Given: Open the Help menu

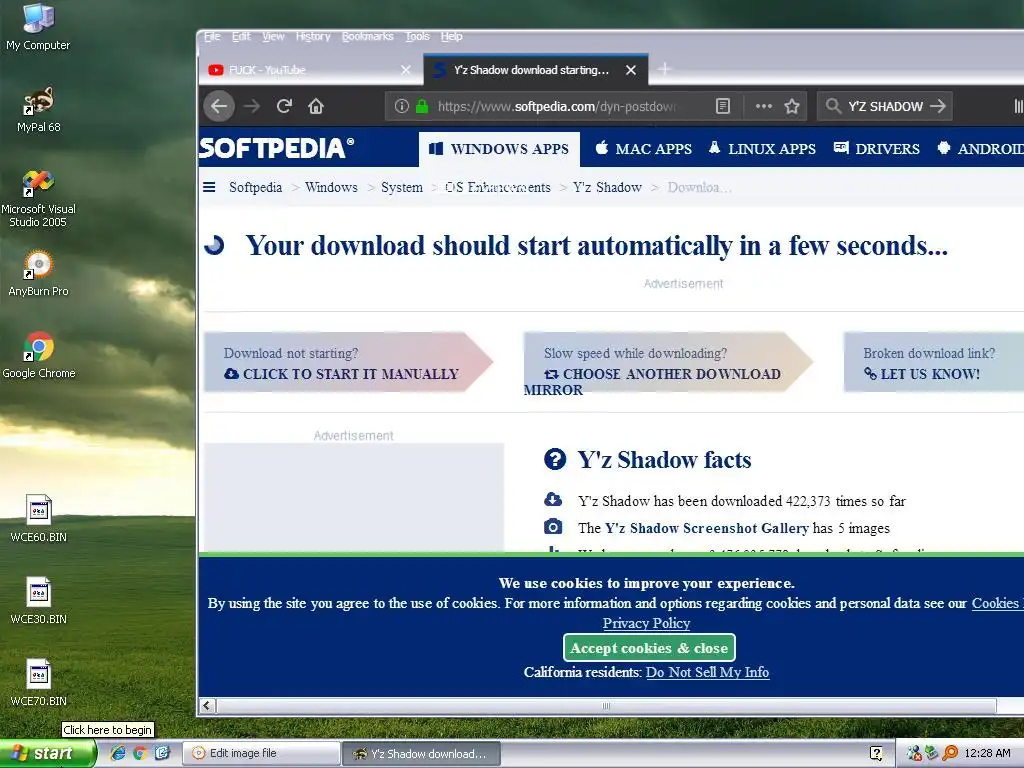Looking at the screenshot, I should point(451,37).
